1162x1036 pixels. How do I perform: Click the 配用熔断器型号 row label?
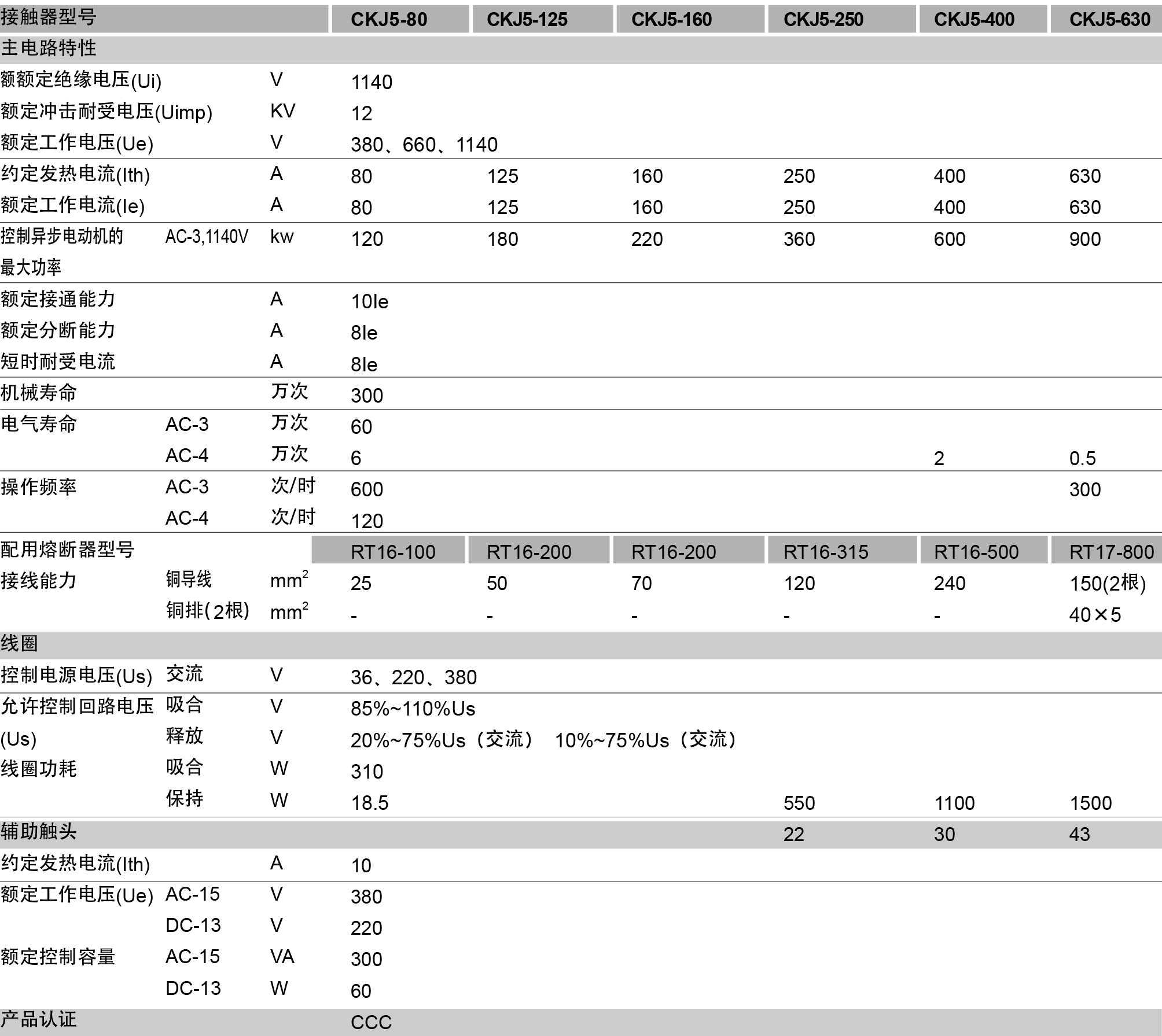click(x=68, y=550)
